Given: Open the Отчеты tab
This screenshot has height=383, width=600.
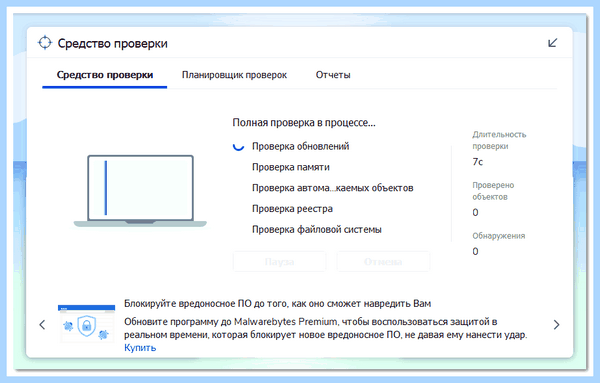Looking at the screenshot, I should [x=333, y=75].
